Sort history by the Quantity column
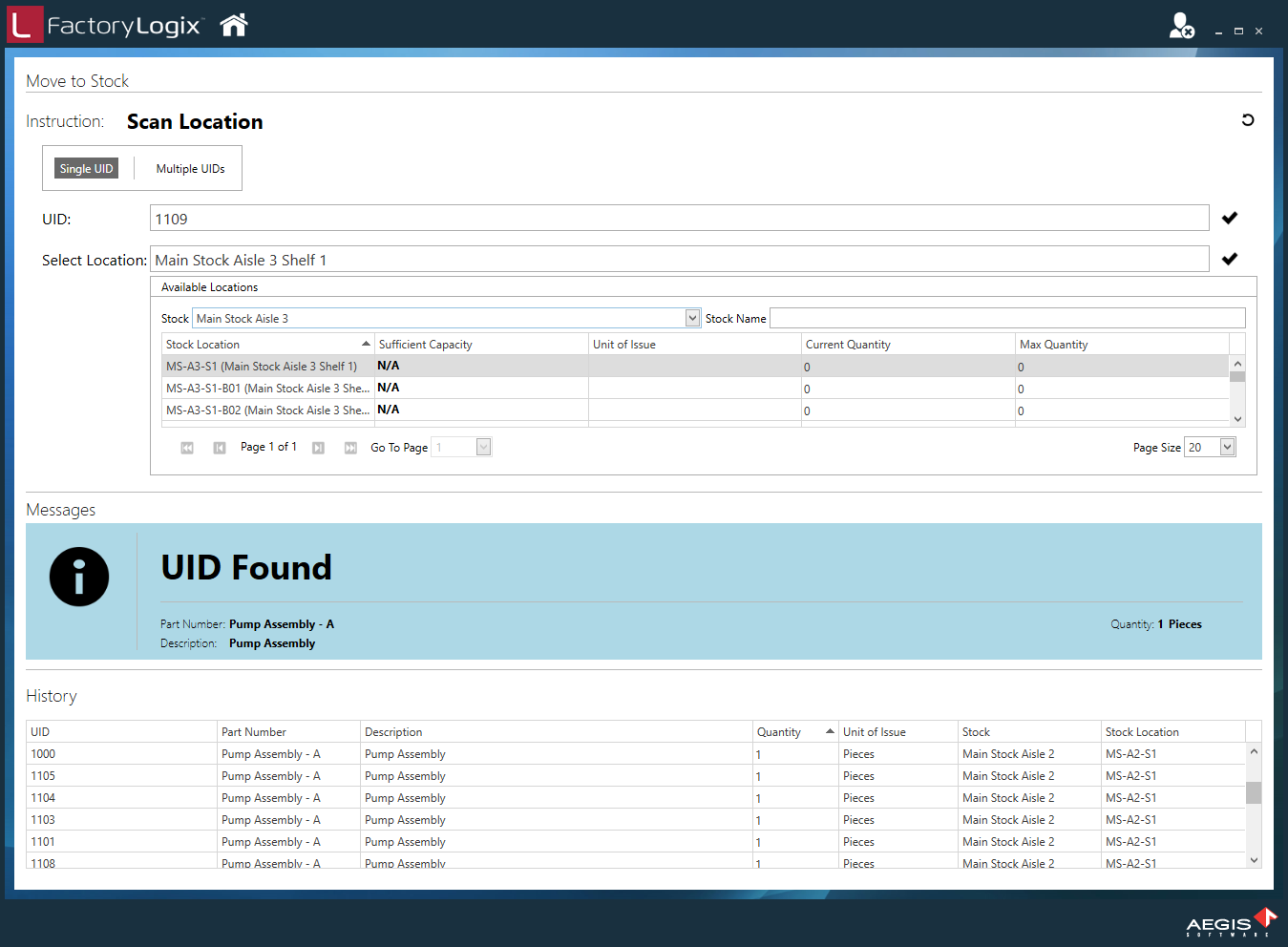The image size is (1288, 947). click(778, 731)
